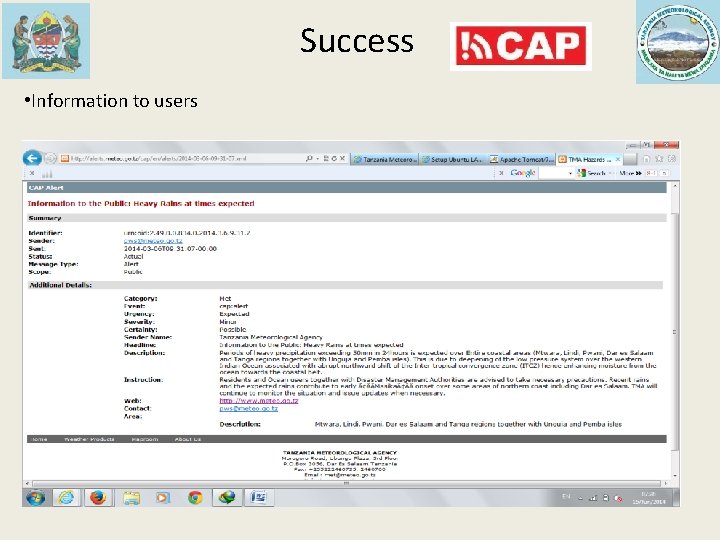
Task: Open the cws@meteo.go.tz sender email link
Action: click(153, 241)
